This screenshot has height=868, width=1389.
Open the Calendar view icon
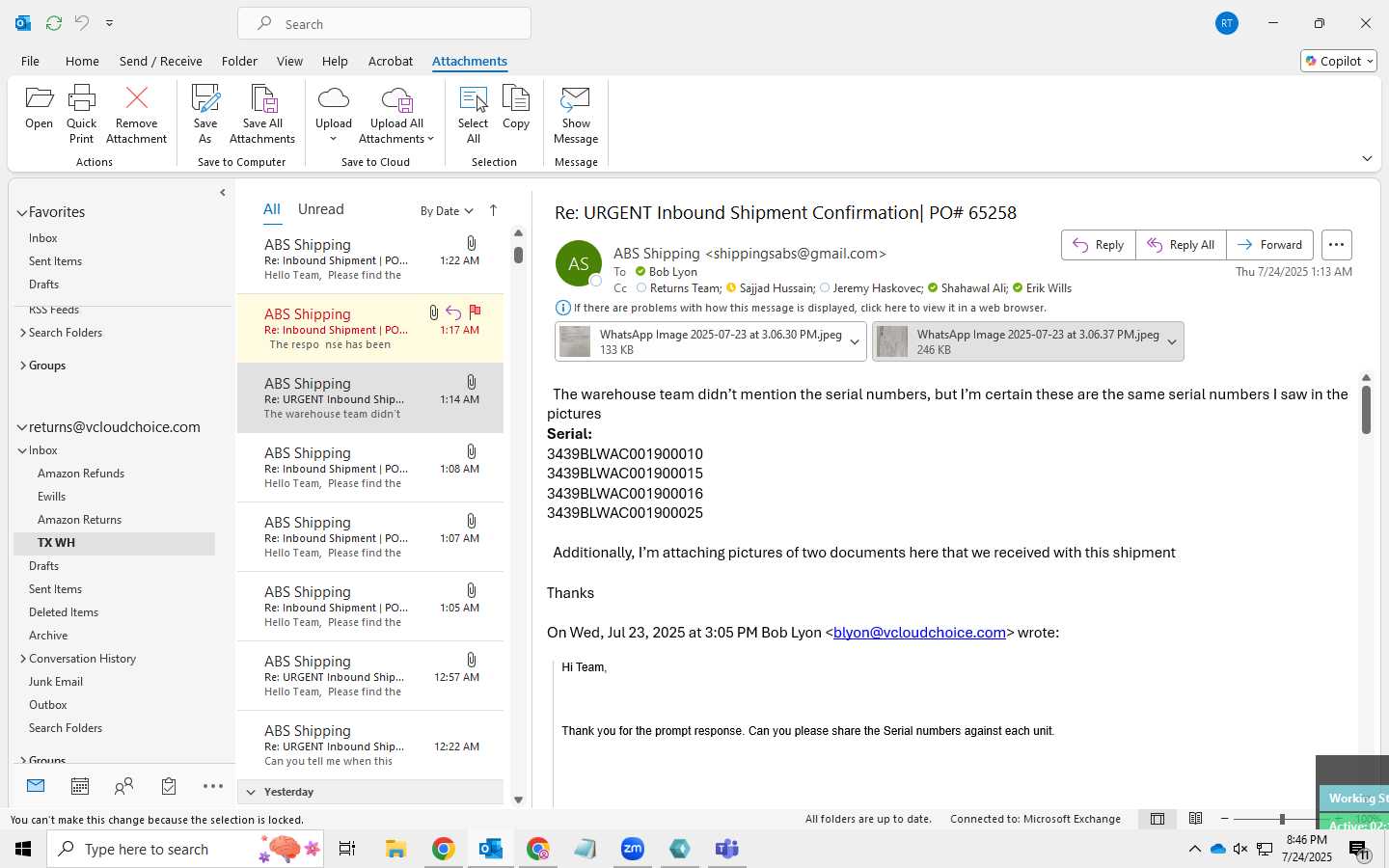(80, 786)
